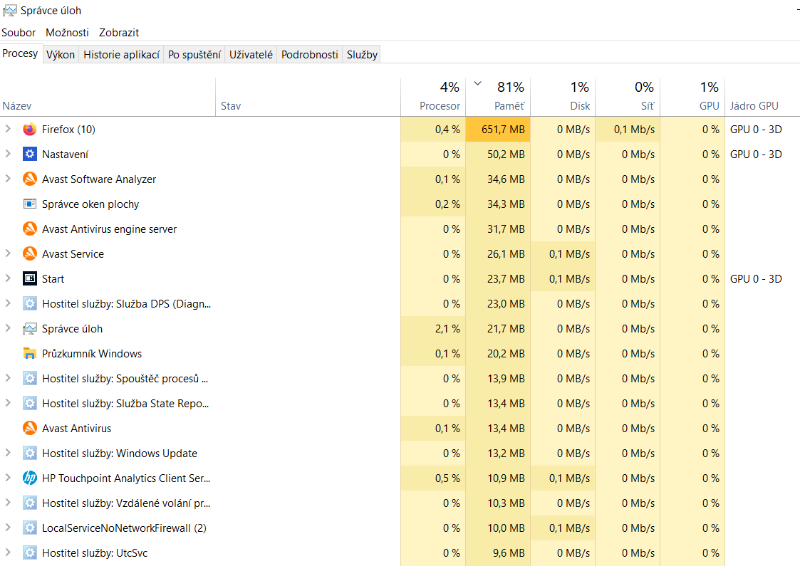Viewport: 800px width, 566px height.
Task: Expand LocalServiceNoNetworkFirewall (2) group
Action: click(x=8, y=527)
